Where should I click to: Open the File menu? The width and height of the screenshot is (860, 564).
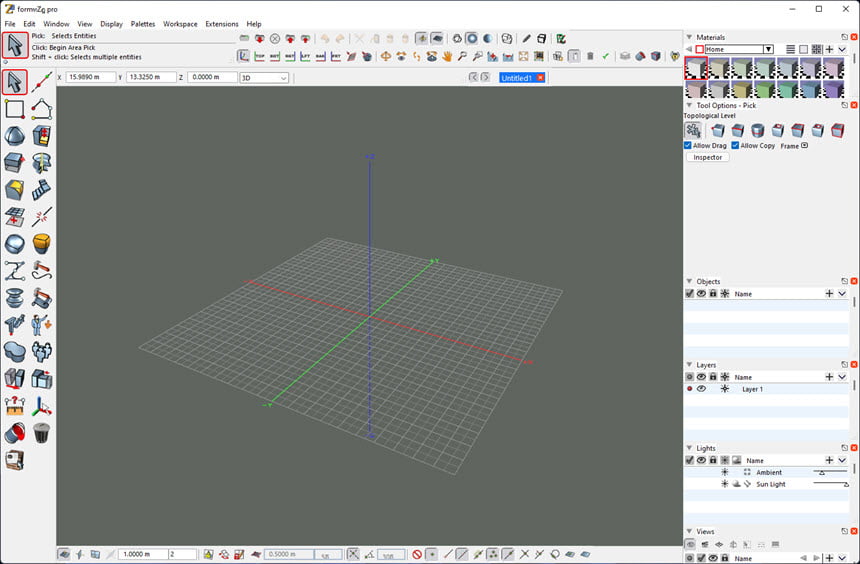coord(10,24)
